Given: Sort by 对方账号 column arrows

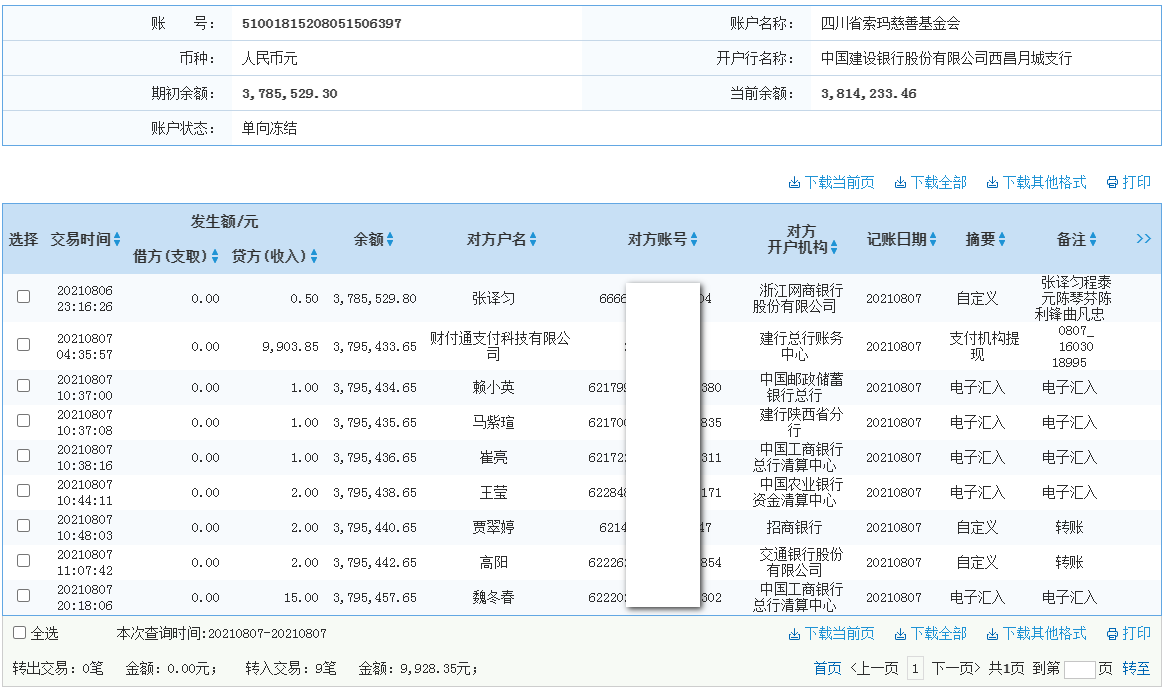Looking at the screenshot, I should point(694,239).
